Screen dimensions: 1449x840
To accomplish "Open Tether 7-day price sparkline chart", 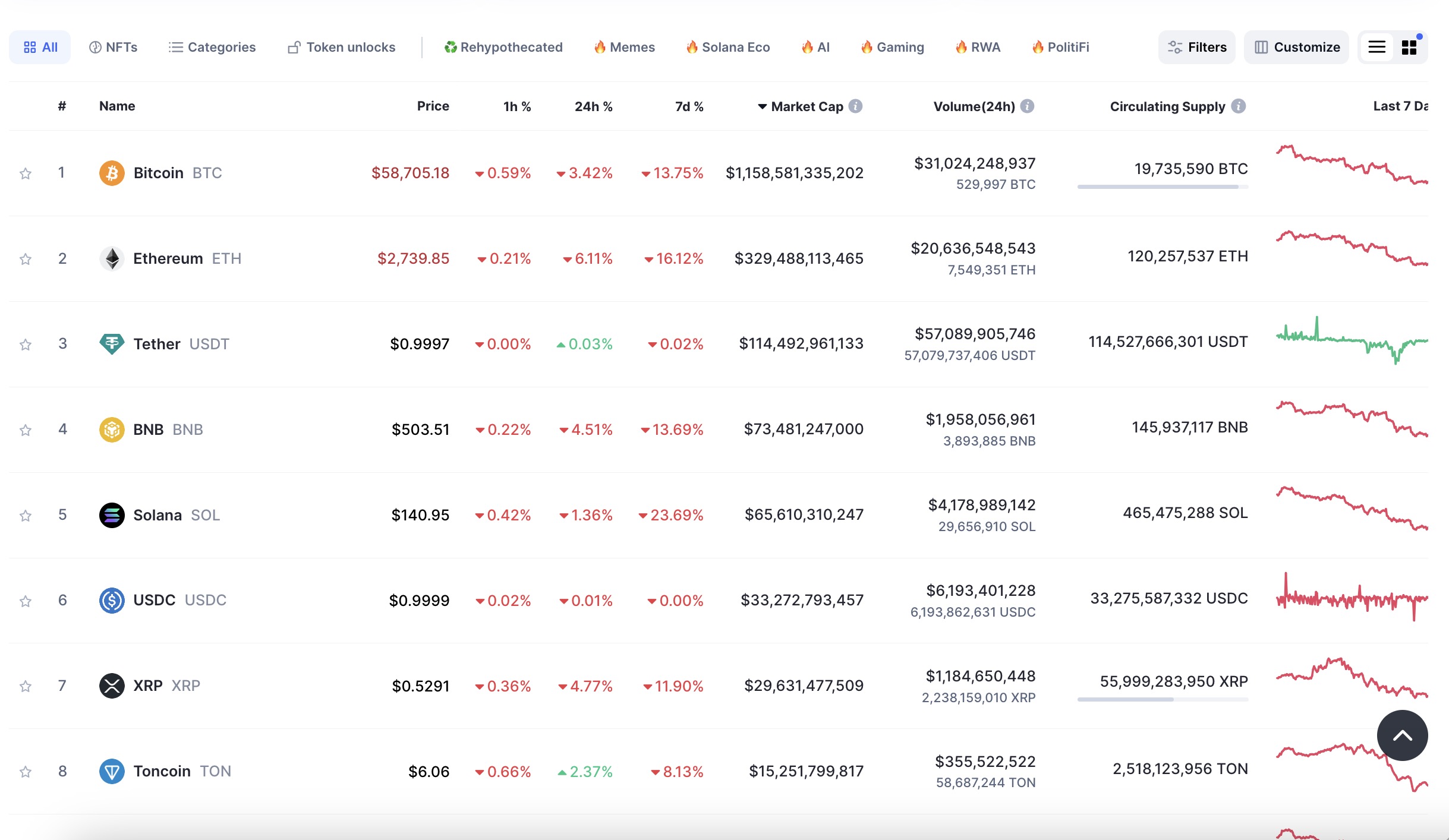I will pos(1352,340).
